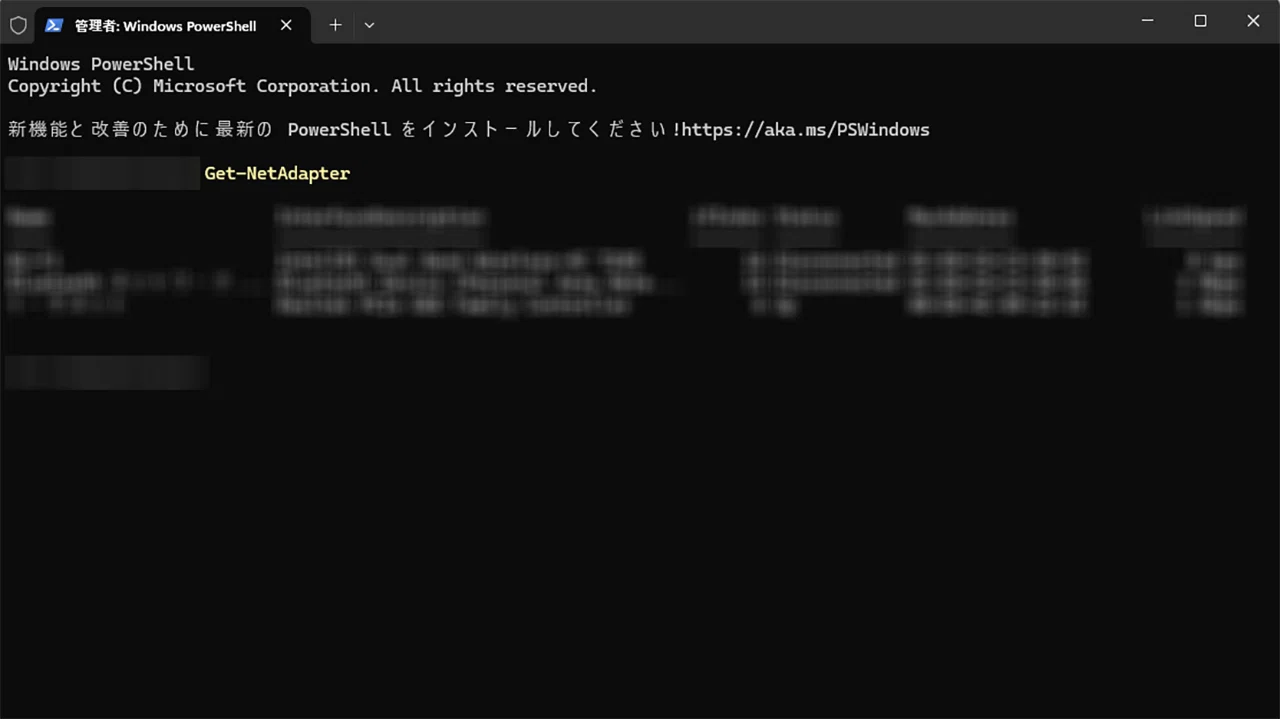Open a new tab with plus button
1280x719 pixels.
click(335, 25)
